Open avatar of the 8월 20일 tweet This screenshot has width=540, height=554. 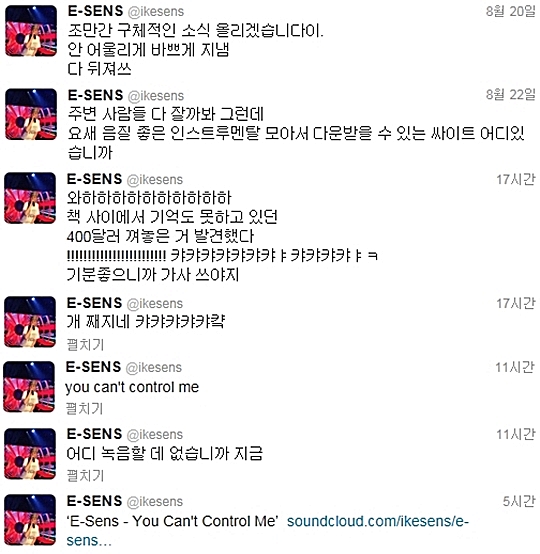(31, 31)
